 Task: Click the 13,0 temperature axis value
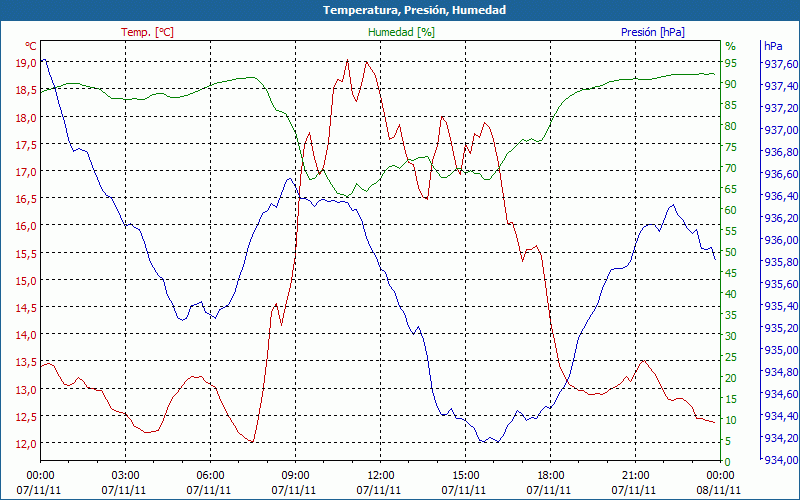click(x=27, y=390)
